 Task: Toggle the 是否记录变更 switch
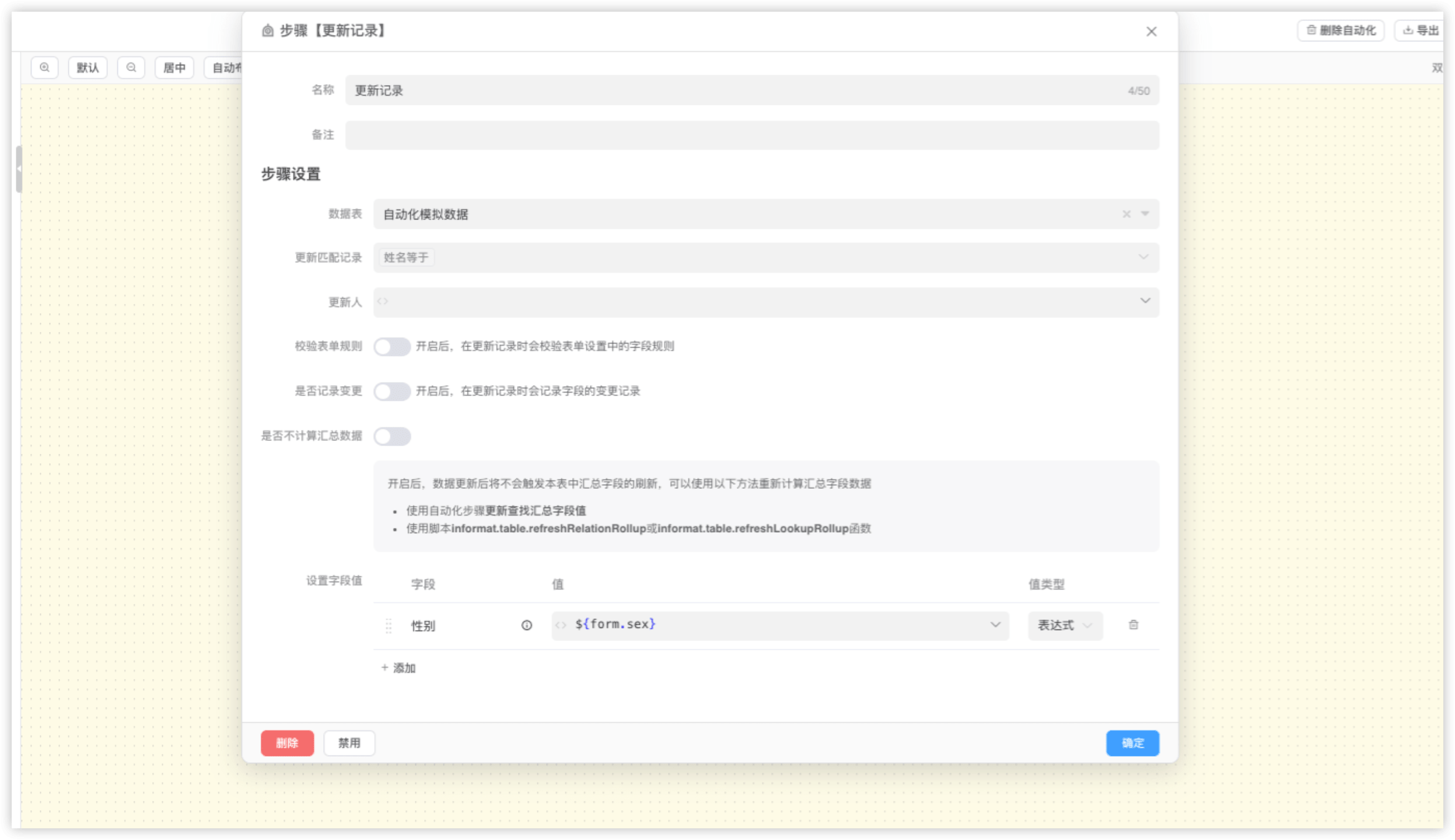click(x=392, y=391)
